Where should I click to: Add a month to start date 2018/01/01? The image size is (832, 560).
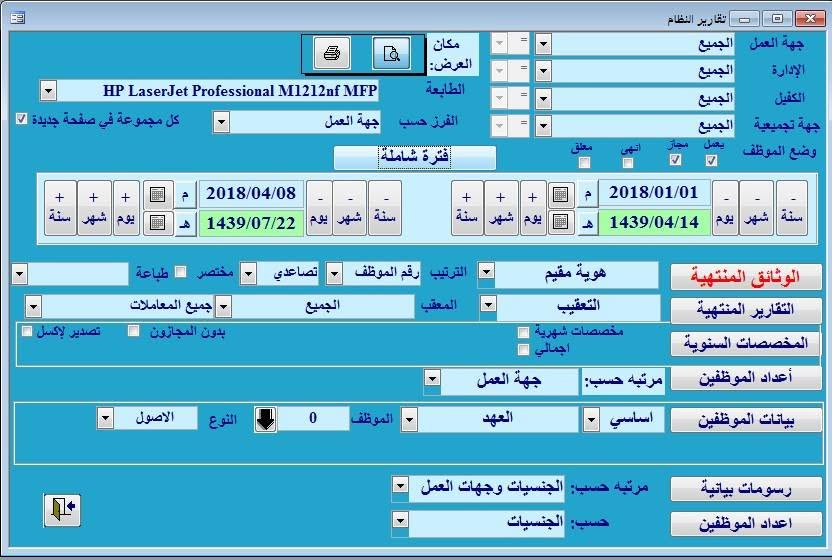tap(501, 208)
